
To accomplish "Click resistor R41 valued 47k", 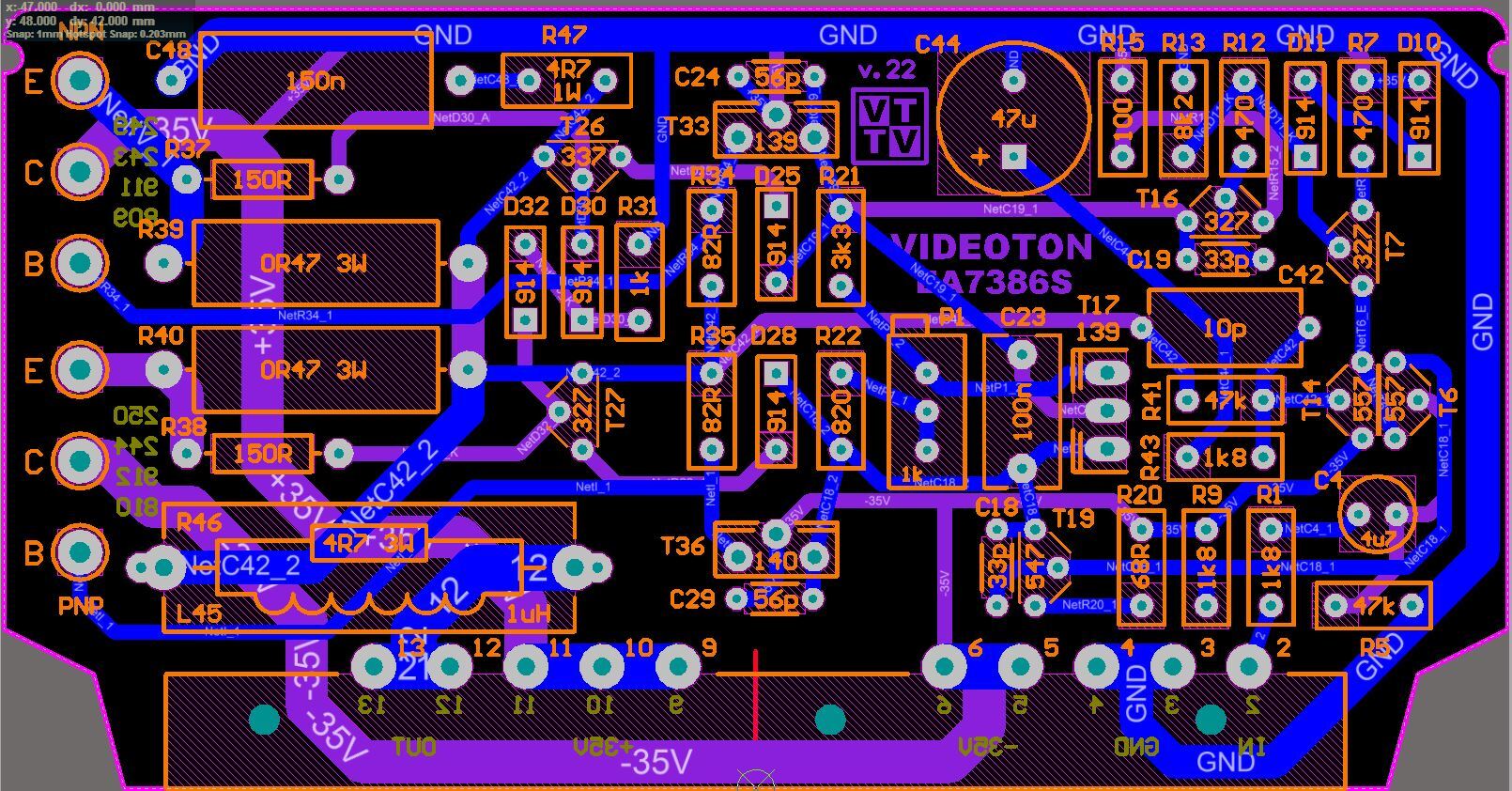I will click(1225, 400).
